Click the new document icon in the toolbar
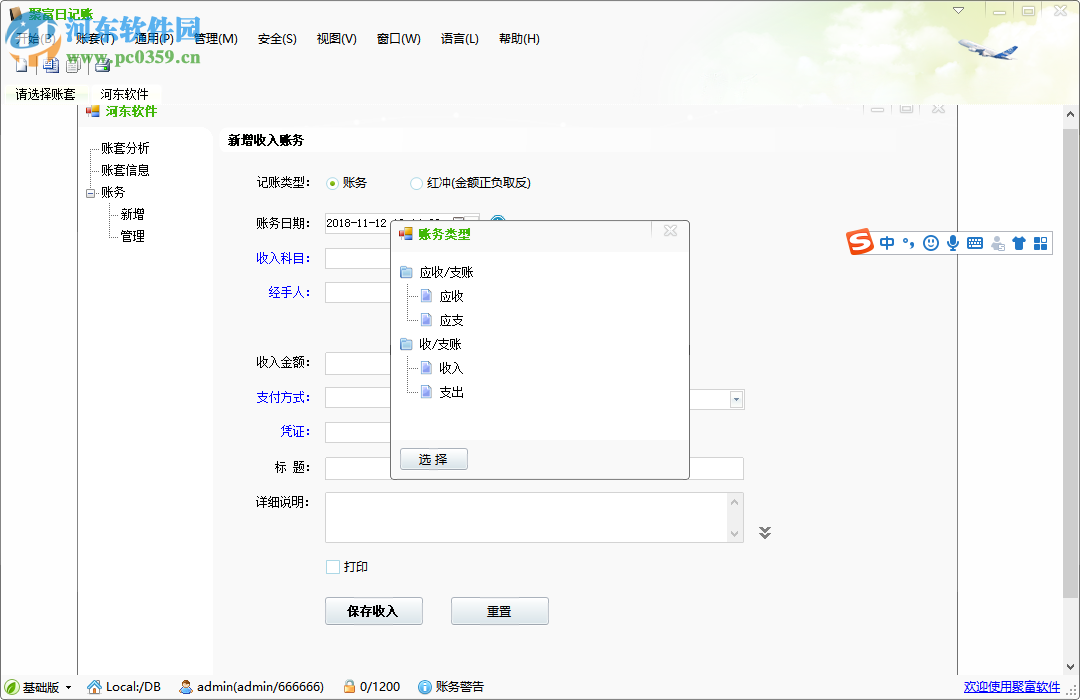1080x700 pixels. [22, 64]
